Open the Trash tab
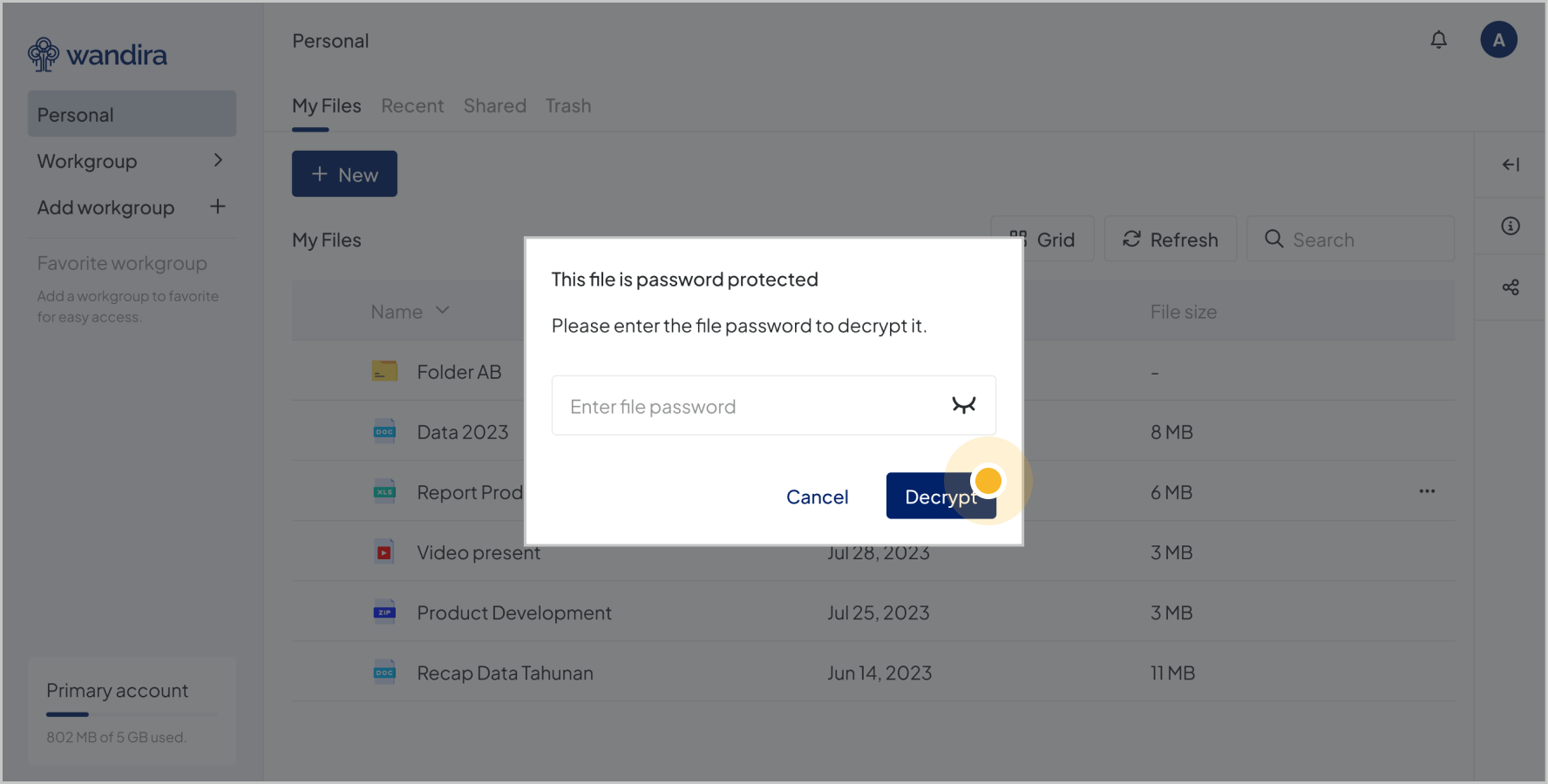The width and height of the screenshot is (1548, 784). (x=567, y=106)
